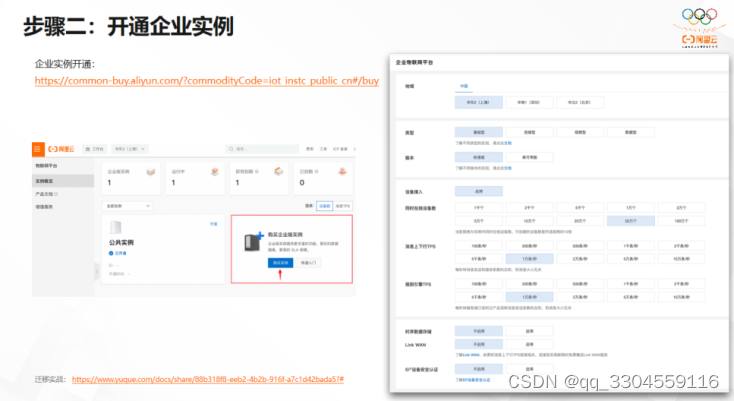Choose 不启用 for ID²设备安全认证
Screen dimensions: 734x401
point(478,369)
